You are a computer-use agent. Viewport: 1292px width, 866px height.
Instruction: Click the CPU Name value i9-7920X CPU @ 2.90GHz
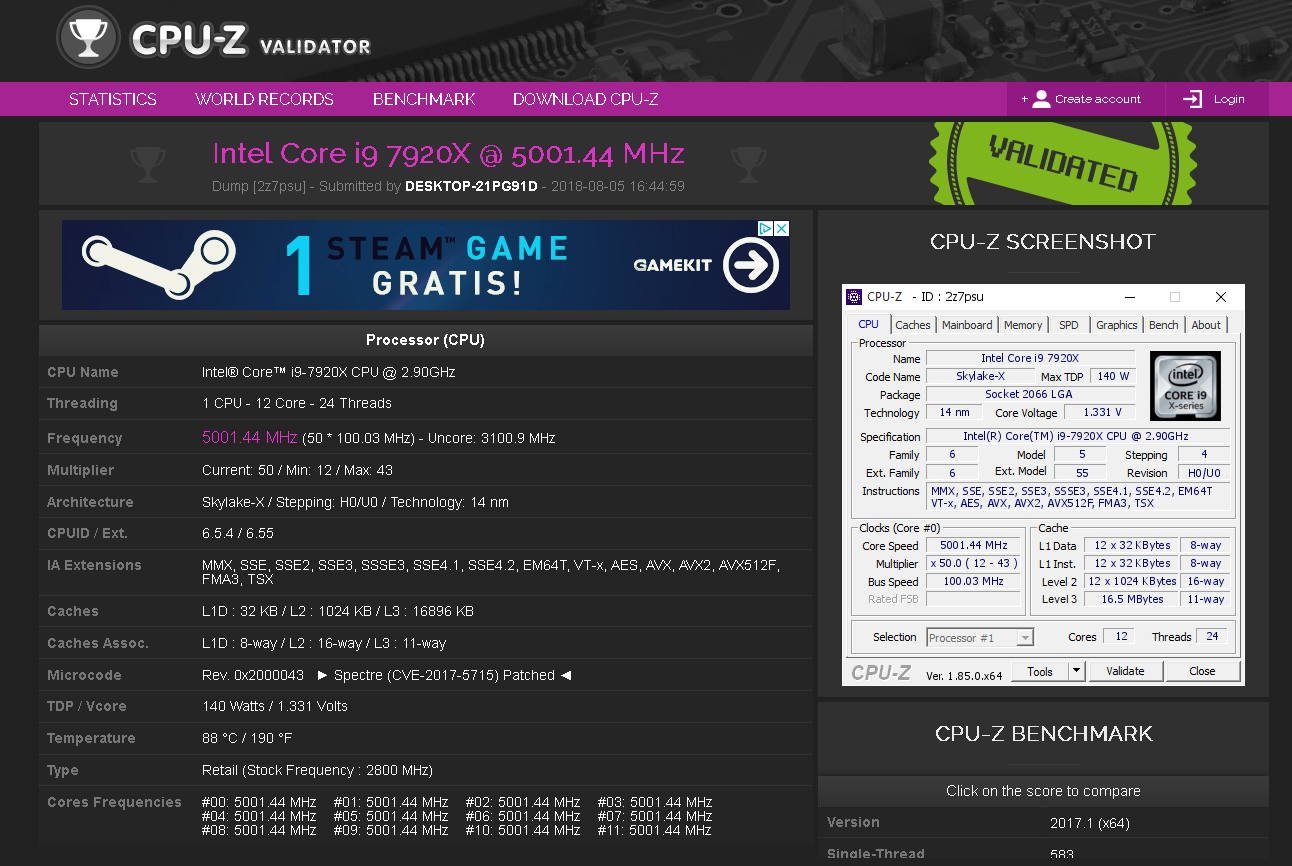coord(329,372)
